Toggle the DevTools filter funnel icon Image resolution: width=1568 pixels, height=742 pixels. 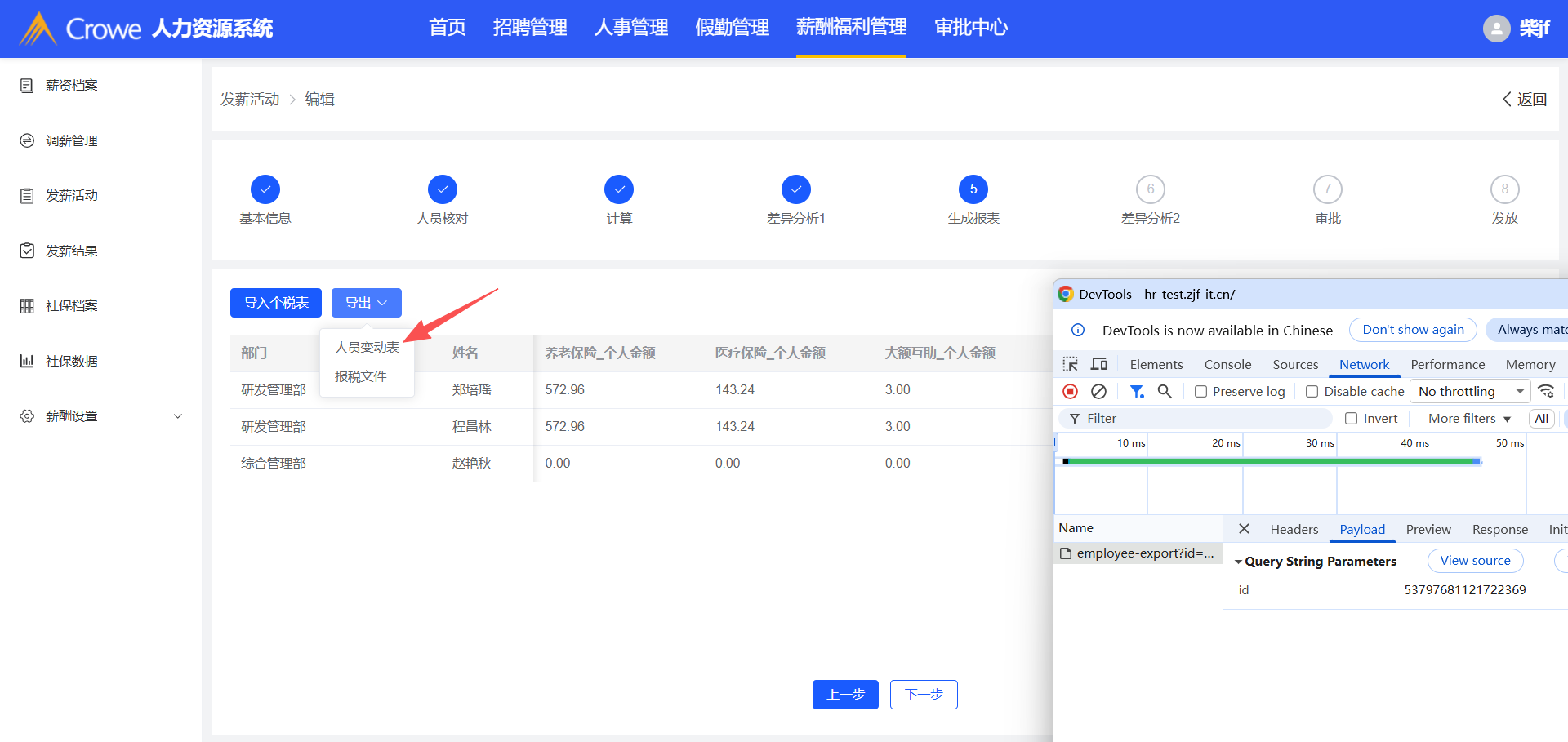[x=1136, y=392]
